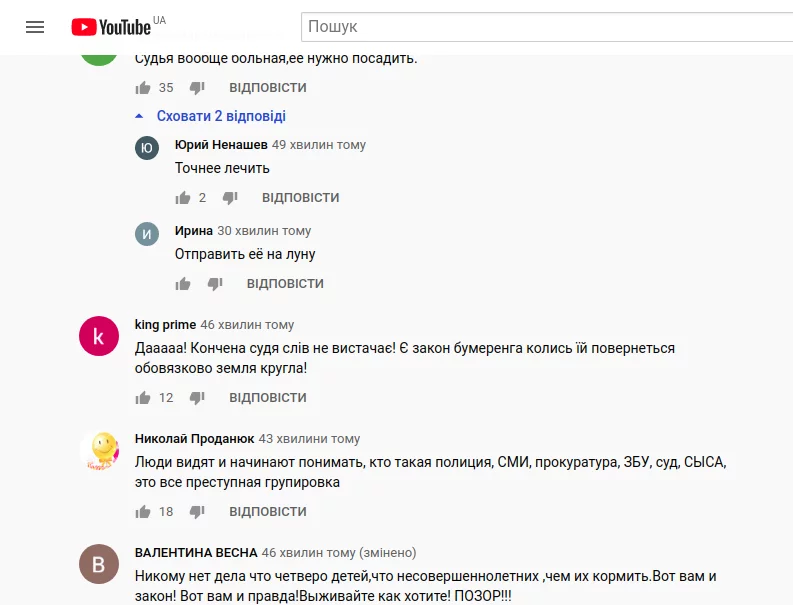
Task: Open Николай Проданюк's channel name link
Action: (x=194, y=439)
